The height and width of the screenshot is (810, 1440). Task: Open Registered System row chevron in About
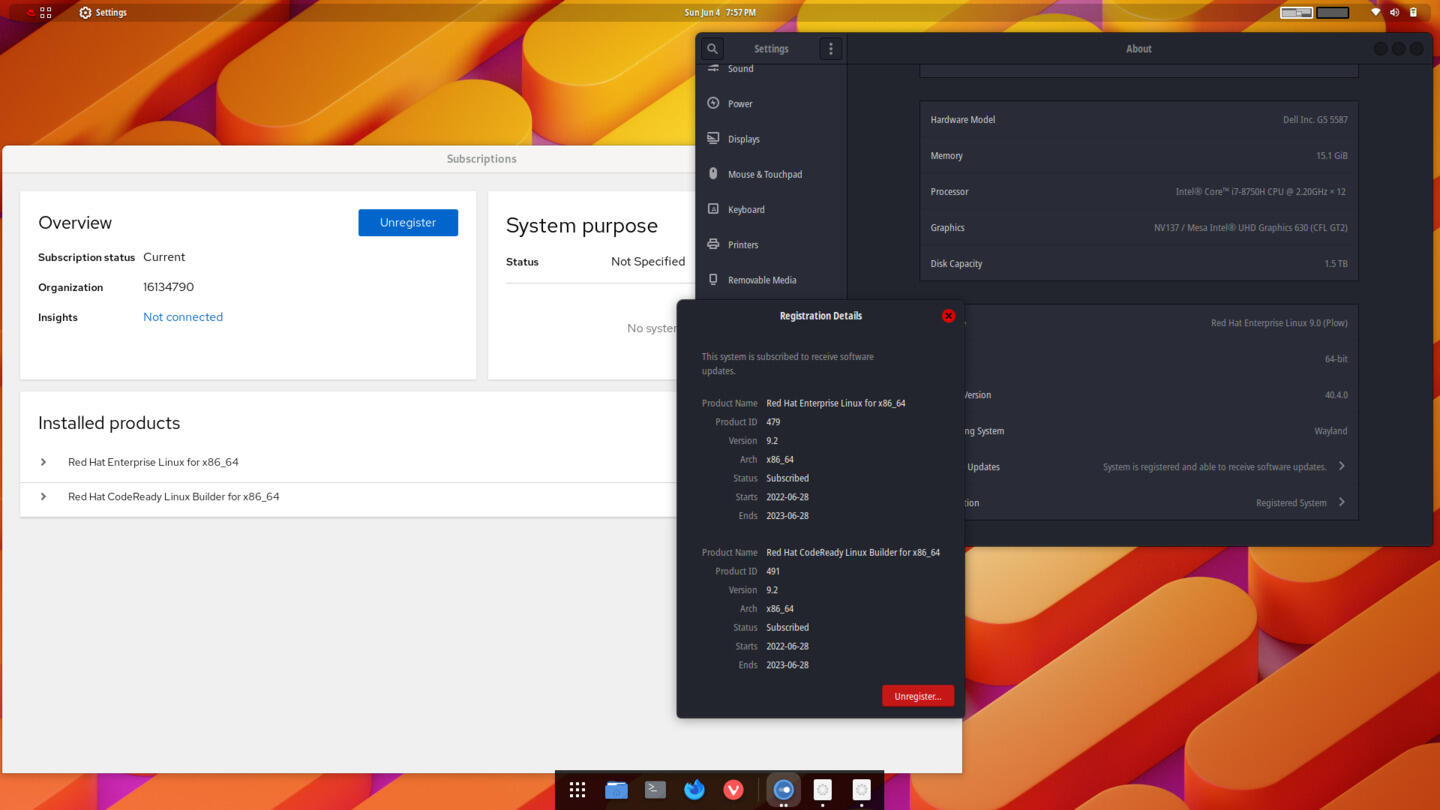click(x=1342, y=502)
